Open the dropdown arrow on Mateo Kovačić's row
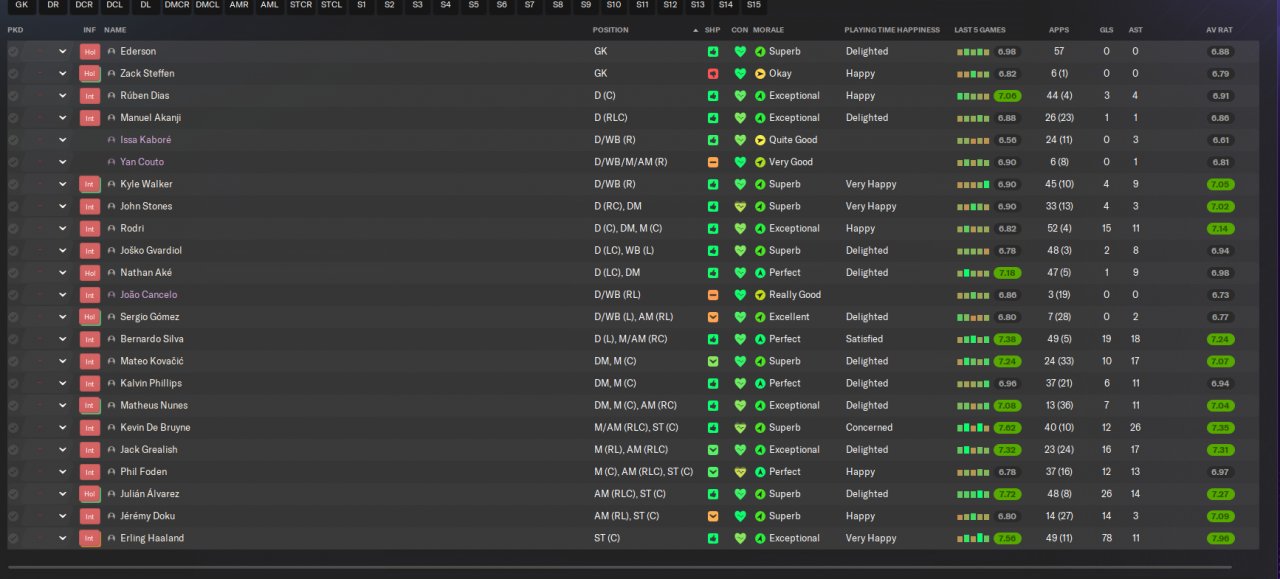Viewport: 1280px width, 579px height. [62, 361]
